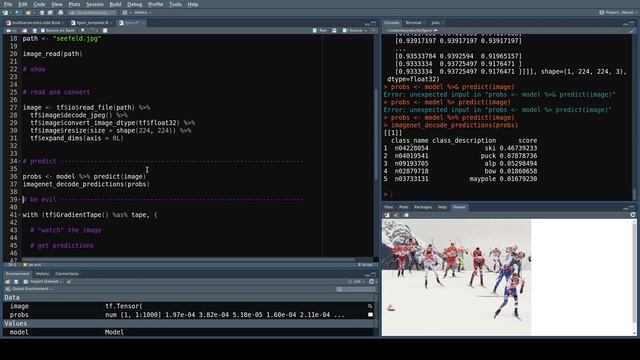The width and height of the screenshot is (640, 360).
Task: Switch to the first Rmd source tab
Action: [x=36, y=23]
